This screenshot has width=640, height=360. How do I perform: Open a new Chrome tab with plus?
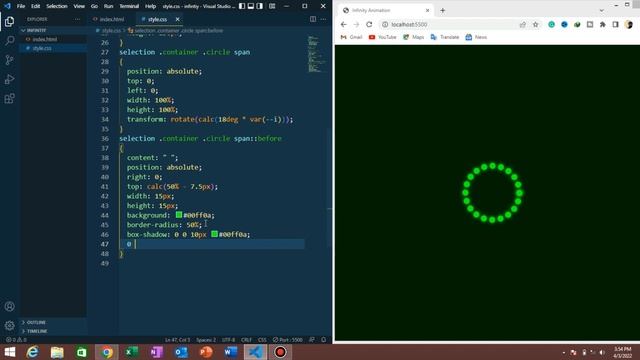tap(442, 10)
